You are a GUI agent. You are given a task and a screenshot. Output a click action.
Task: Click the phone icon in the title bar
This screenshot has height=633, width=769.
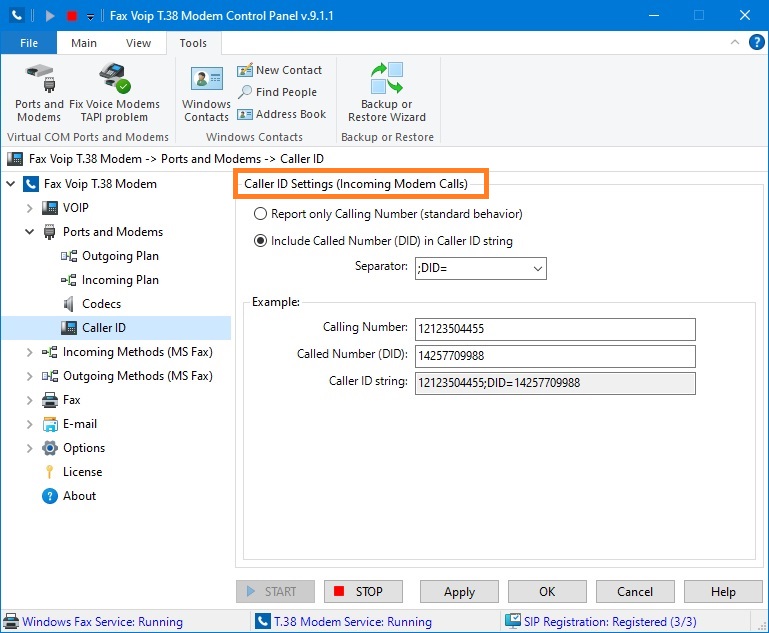pos(17,15)
